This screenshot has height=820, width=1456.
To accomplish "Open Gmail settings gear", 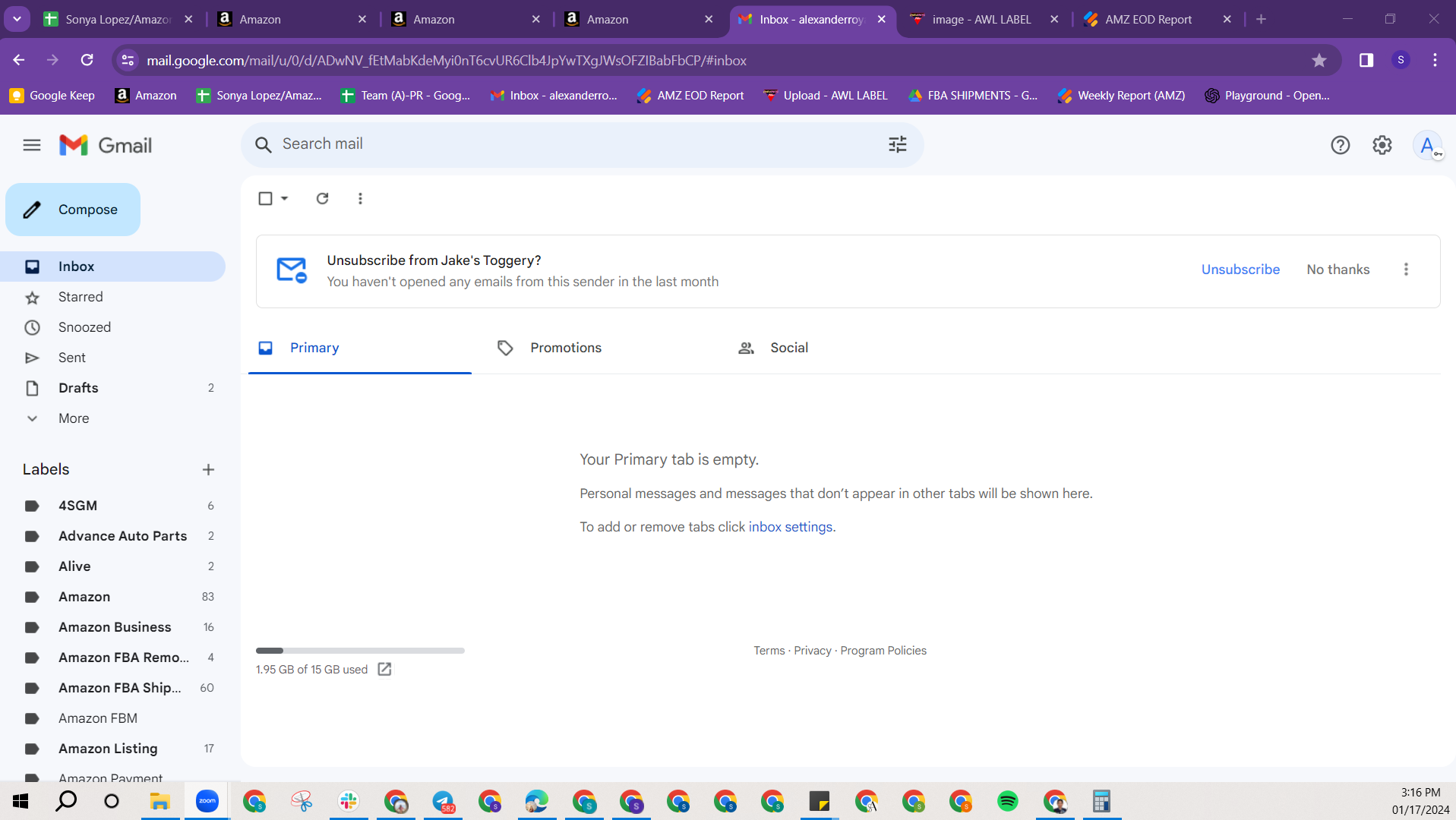I will coord(1382,145).
